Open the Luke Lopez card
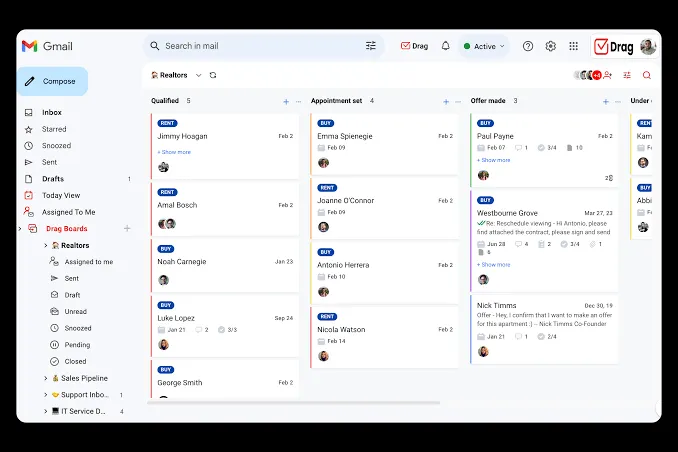This screenshot has height=452, width=678. pyautogui.click(x=225, y=326)
